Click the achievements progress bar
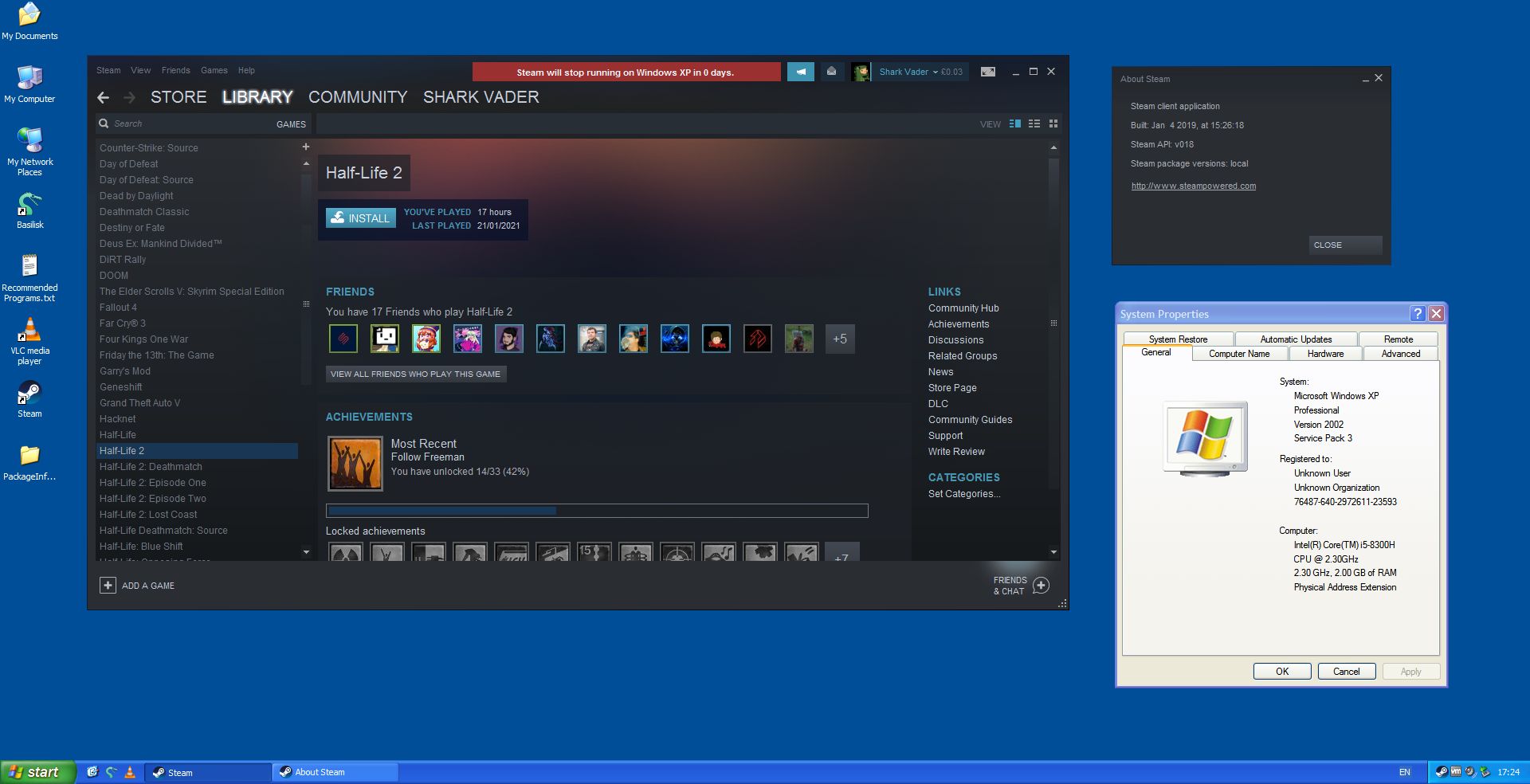 coord(596,511)
